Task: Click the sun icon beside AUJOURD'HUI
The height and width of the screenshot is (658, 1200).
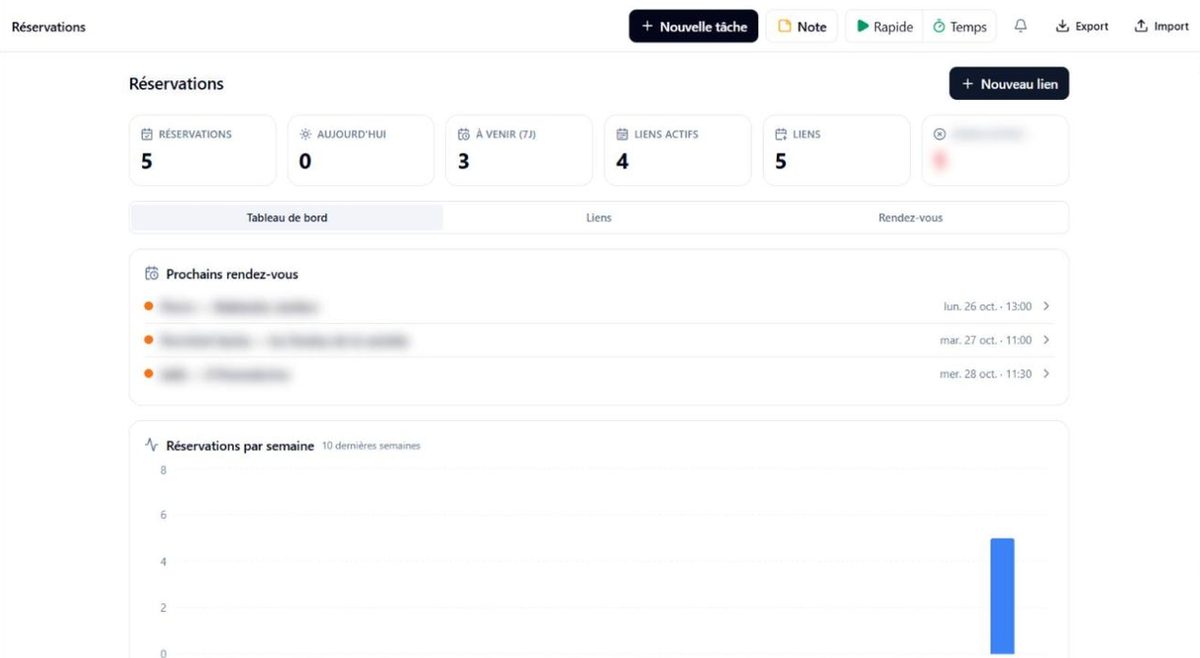Action: pyautogui.click(x=306, y=134)
